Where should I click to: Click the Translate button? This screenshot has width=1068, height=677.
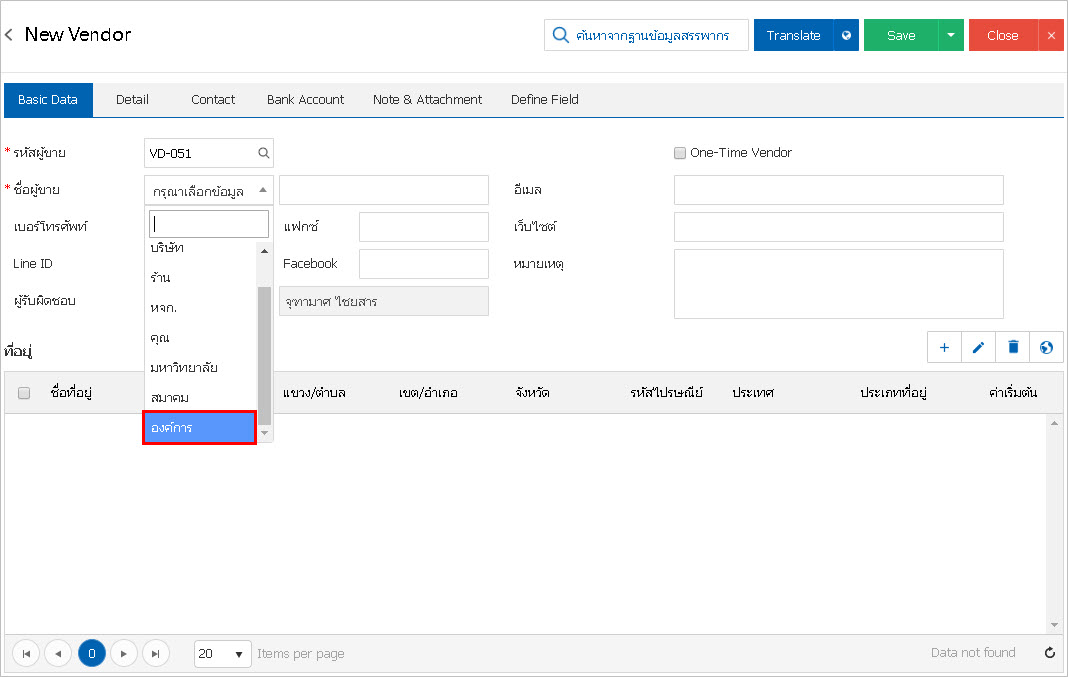pyautogui.click(x=794, y=35)
